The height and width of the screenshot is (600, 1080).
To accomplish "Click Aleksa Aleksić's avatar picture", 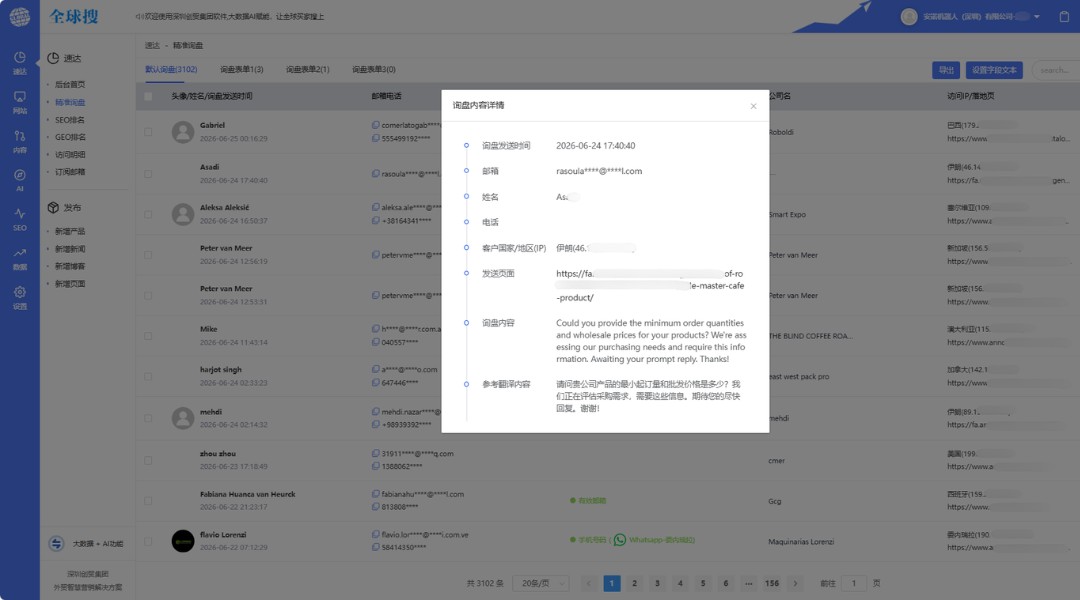I will (183, 214).
